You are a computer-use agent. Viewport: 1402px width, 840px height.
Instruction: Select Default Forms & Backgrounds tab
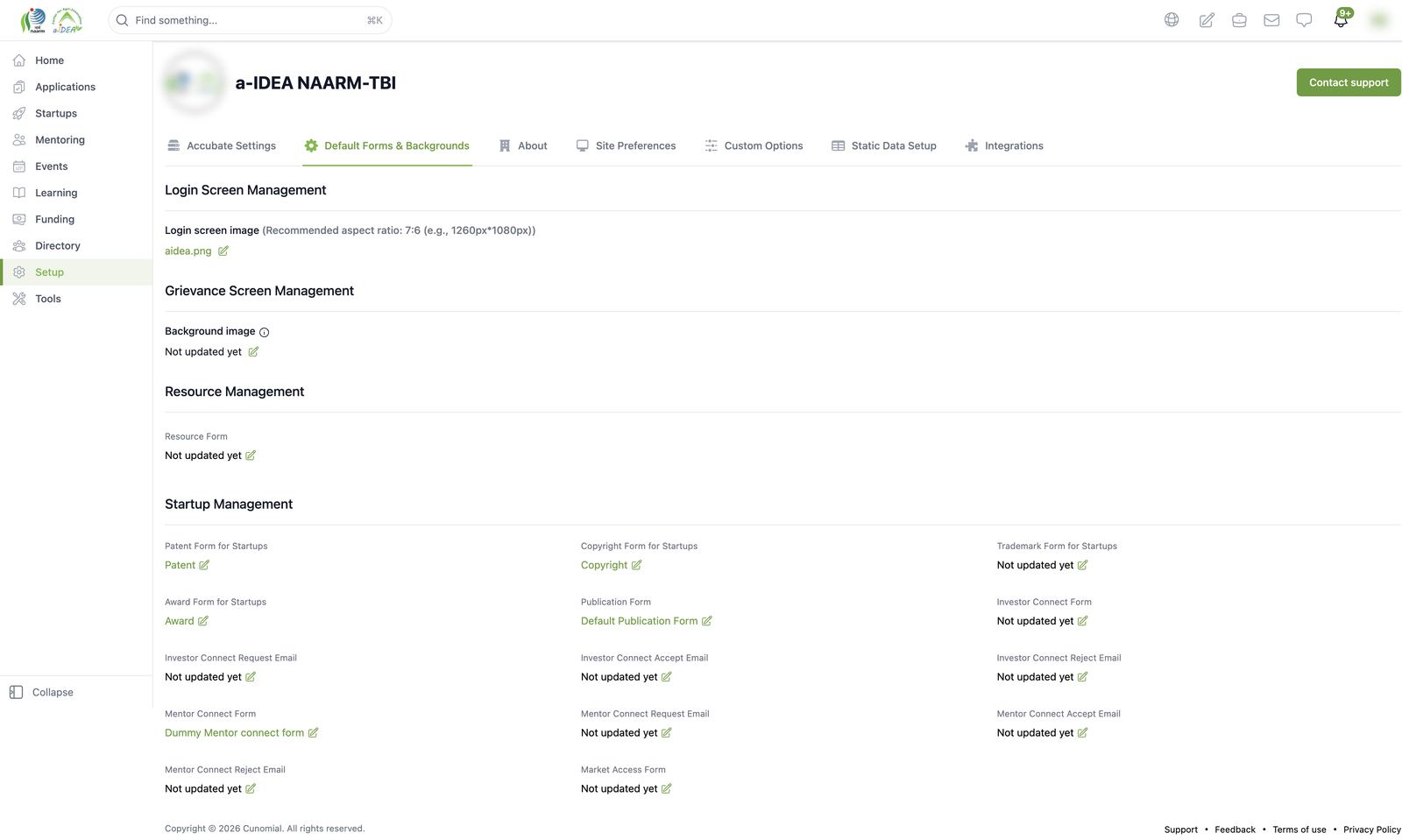(386, 146)
